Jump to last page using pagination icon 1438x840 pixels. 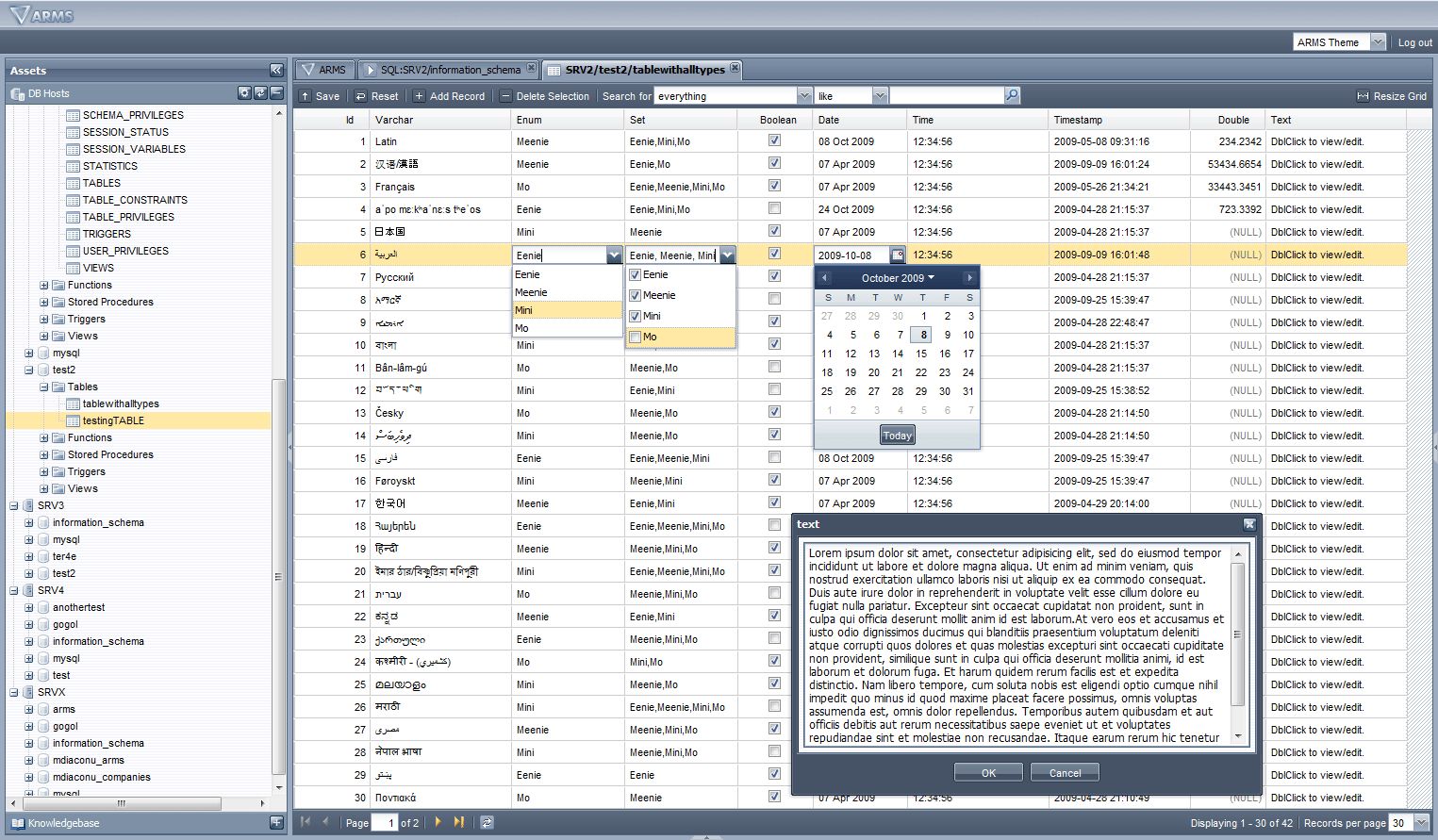(x=459, y=822)
